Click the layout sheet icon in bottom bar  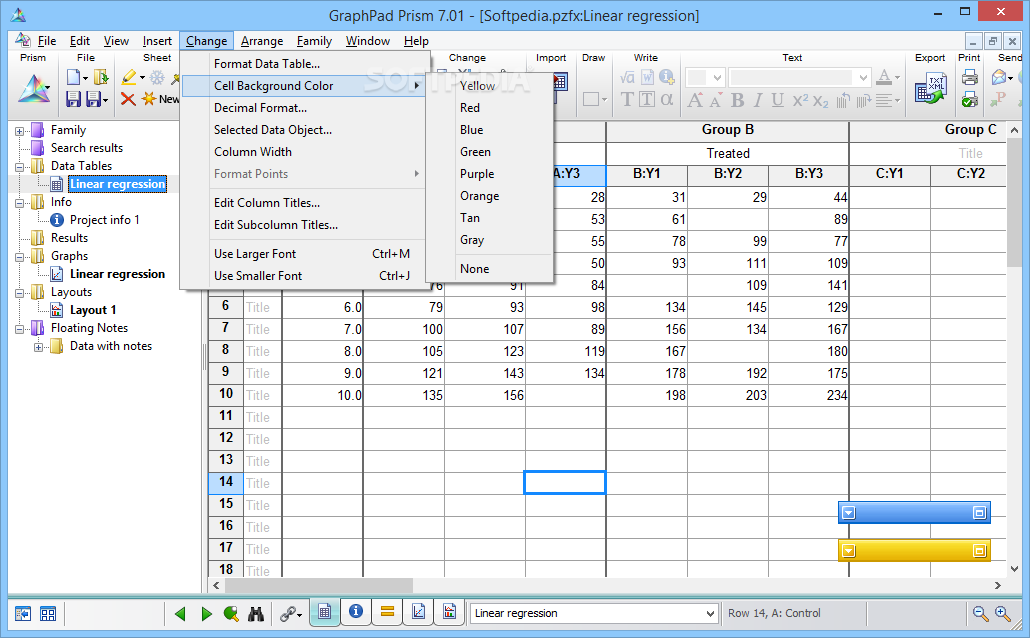(x=449, y=612)
